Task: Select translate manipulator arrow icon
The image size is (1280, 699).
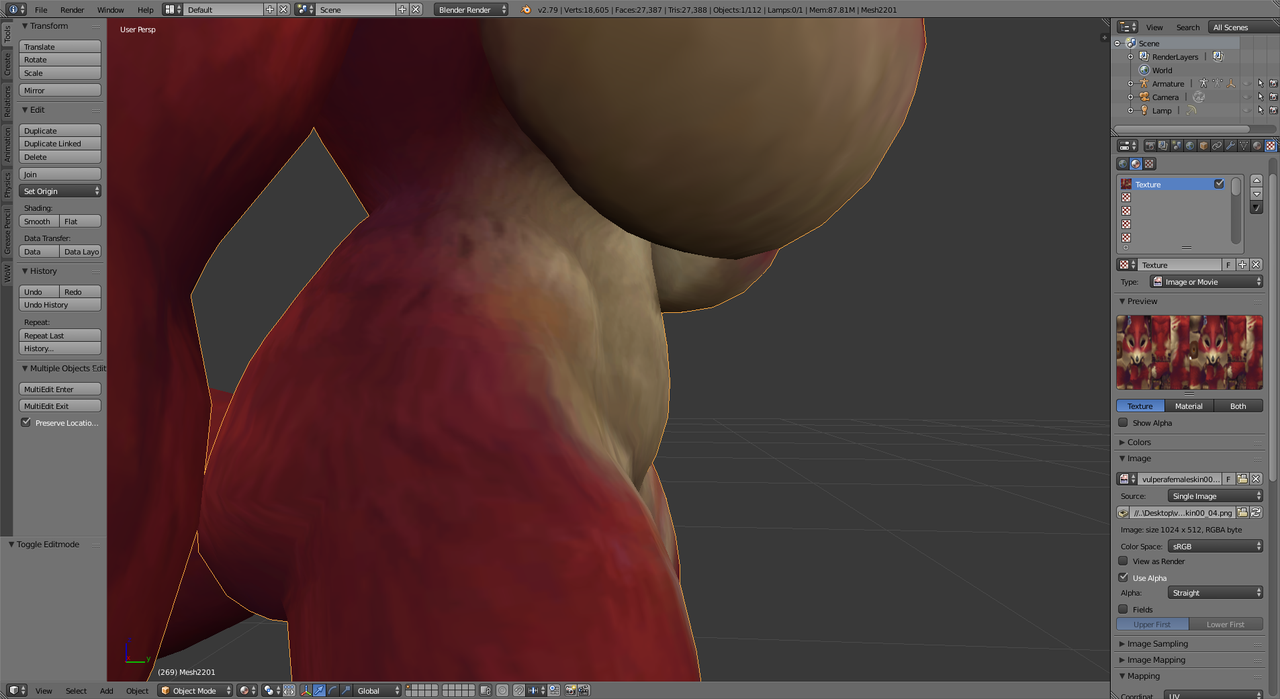Action: point(319,691)
